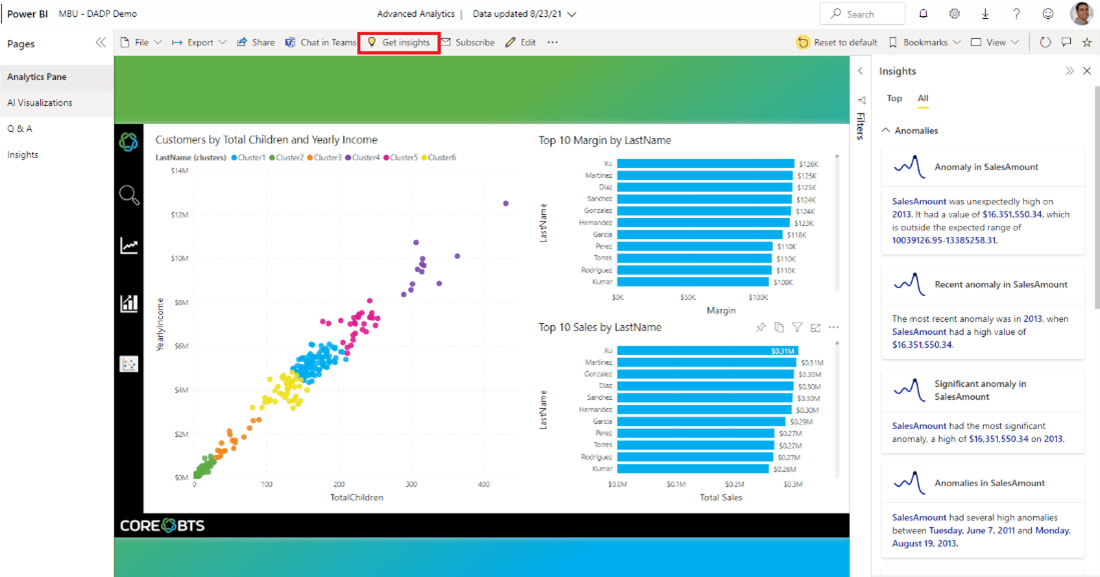Refresh the report visuals
This screenshot has height=577, width=1100.
[x=1045, y=43]
